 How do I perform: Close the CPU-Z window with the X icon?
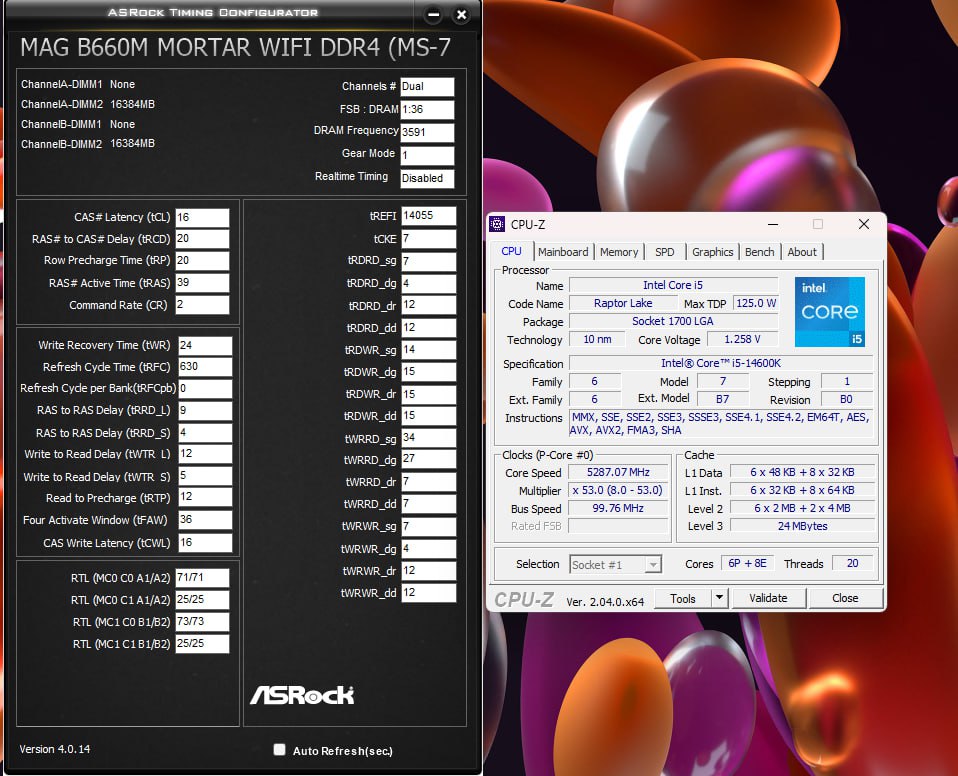tap(863, 224)
